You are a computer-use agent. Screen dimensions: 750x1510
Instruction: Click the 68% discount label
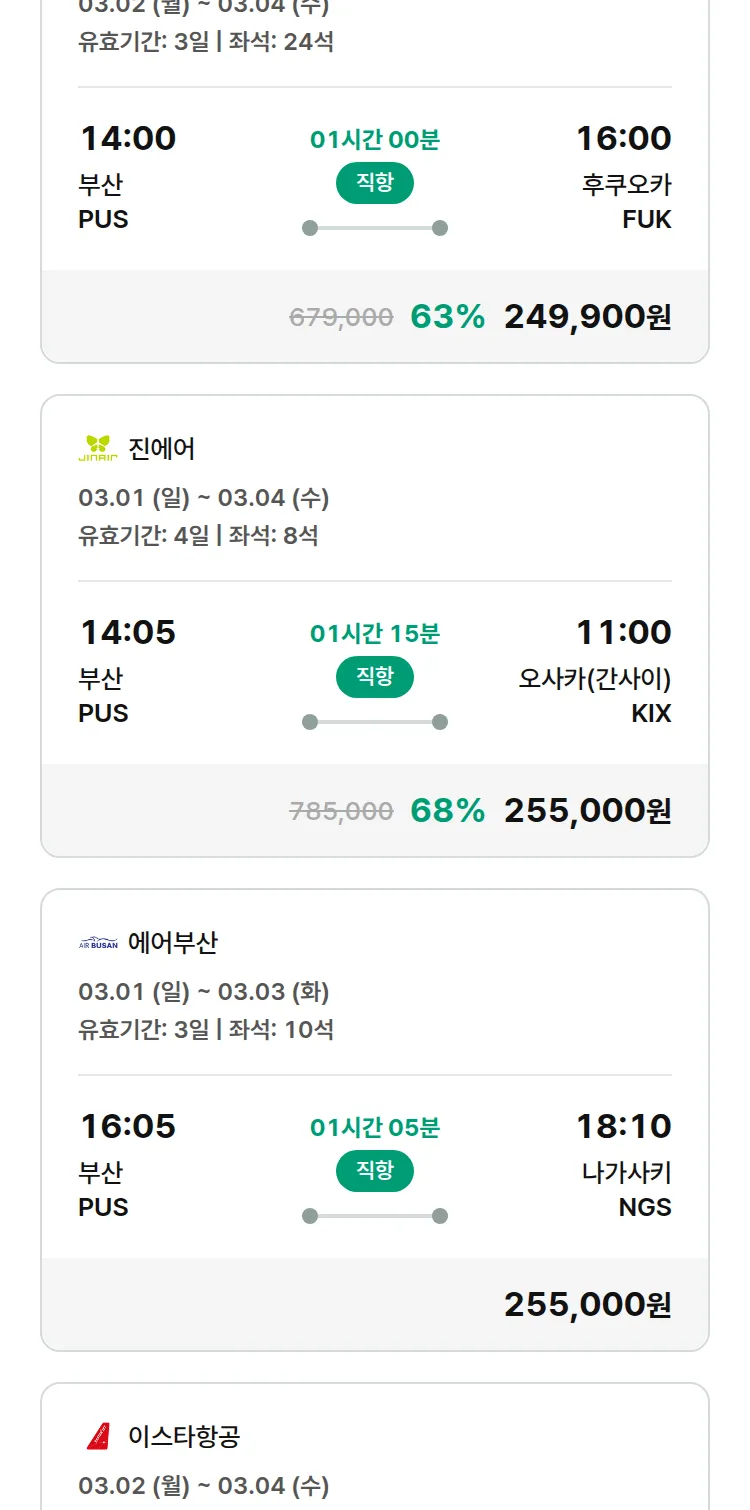(447, 811)
